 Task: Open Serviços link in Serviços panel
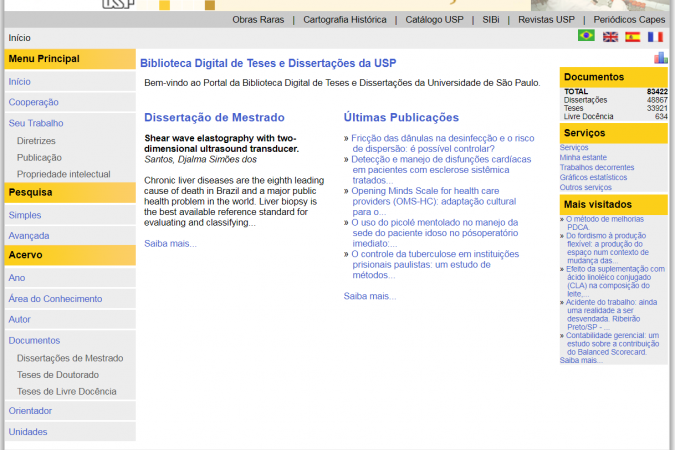coord(574,148)
